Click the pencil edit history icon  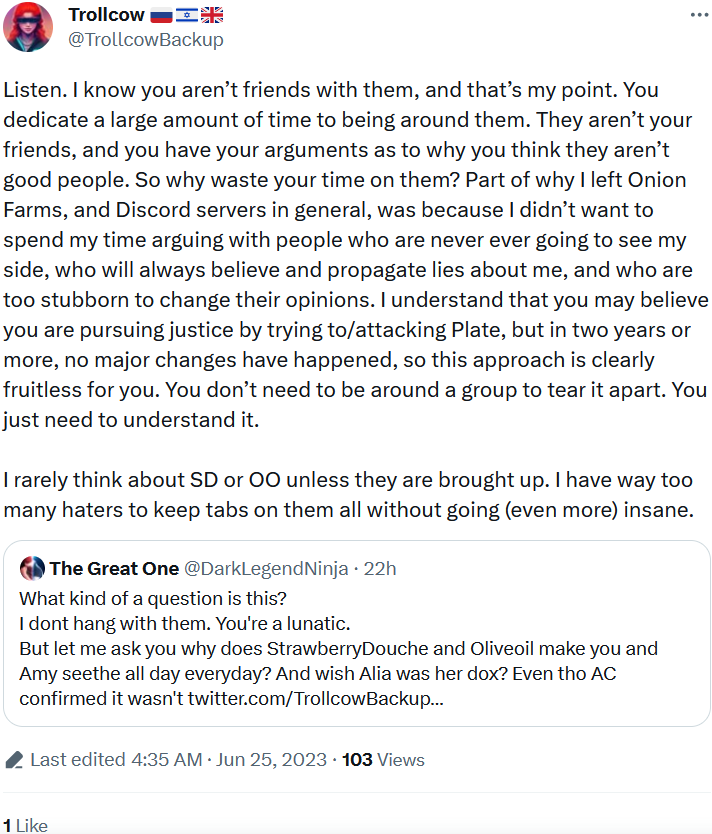pos(14,760)
